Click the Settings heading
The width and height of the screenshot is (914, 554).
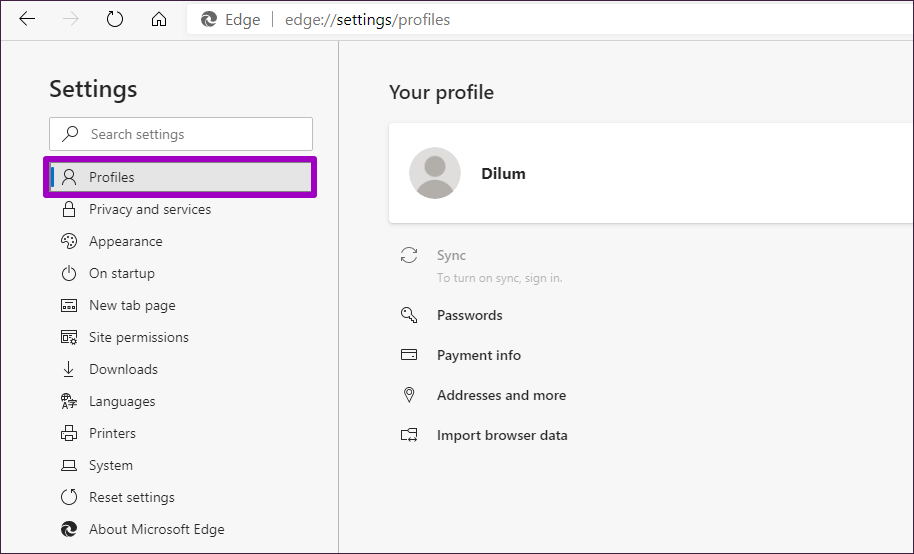93,89
